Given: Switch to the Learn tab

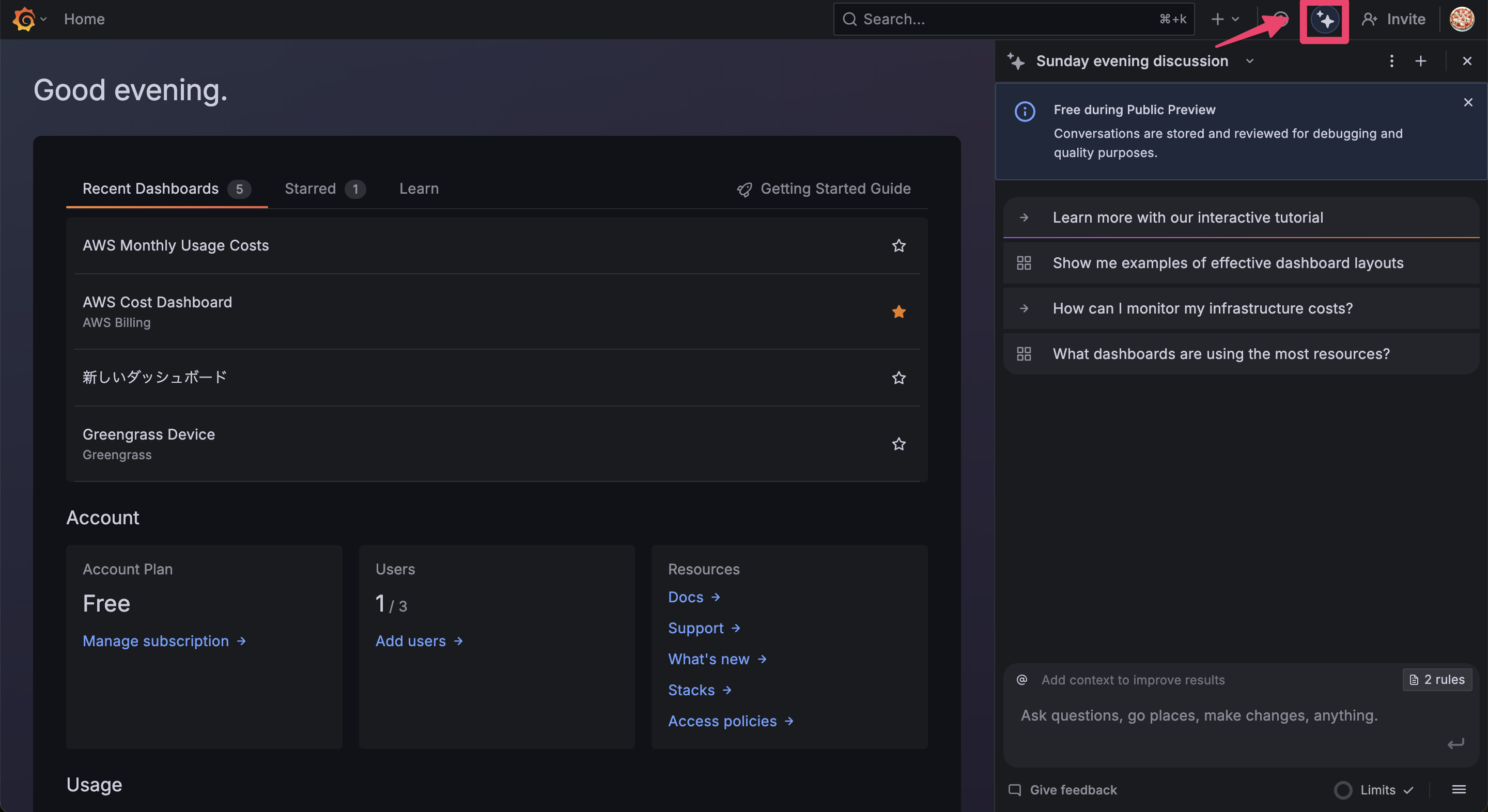Looking at the screenshot, I should pyautogui.click(x=419, y=189).
